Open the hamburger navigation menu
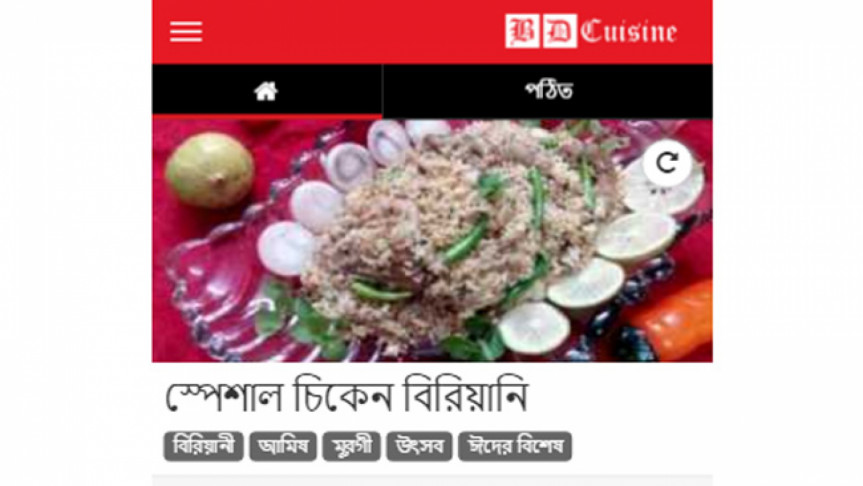 (186, 31)
